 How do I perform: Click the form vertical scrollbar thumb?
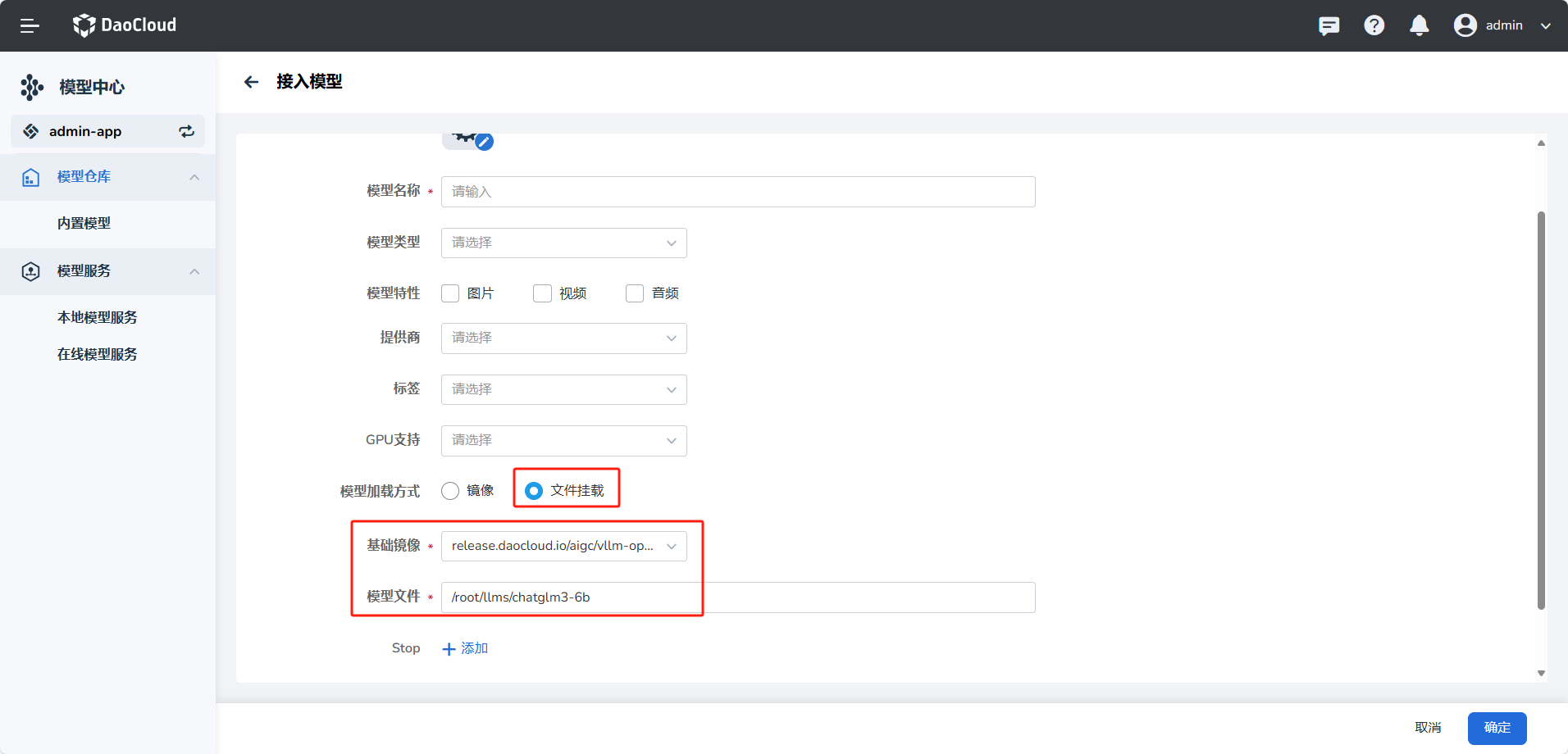(1541, 410)
